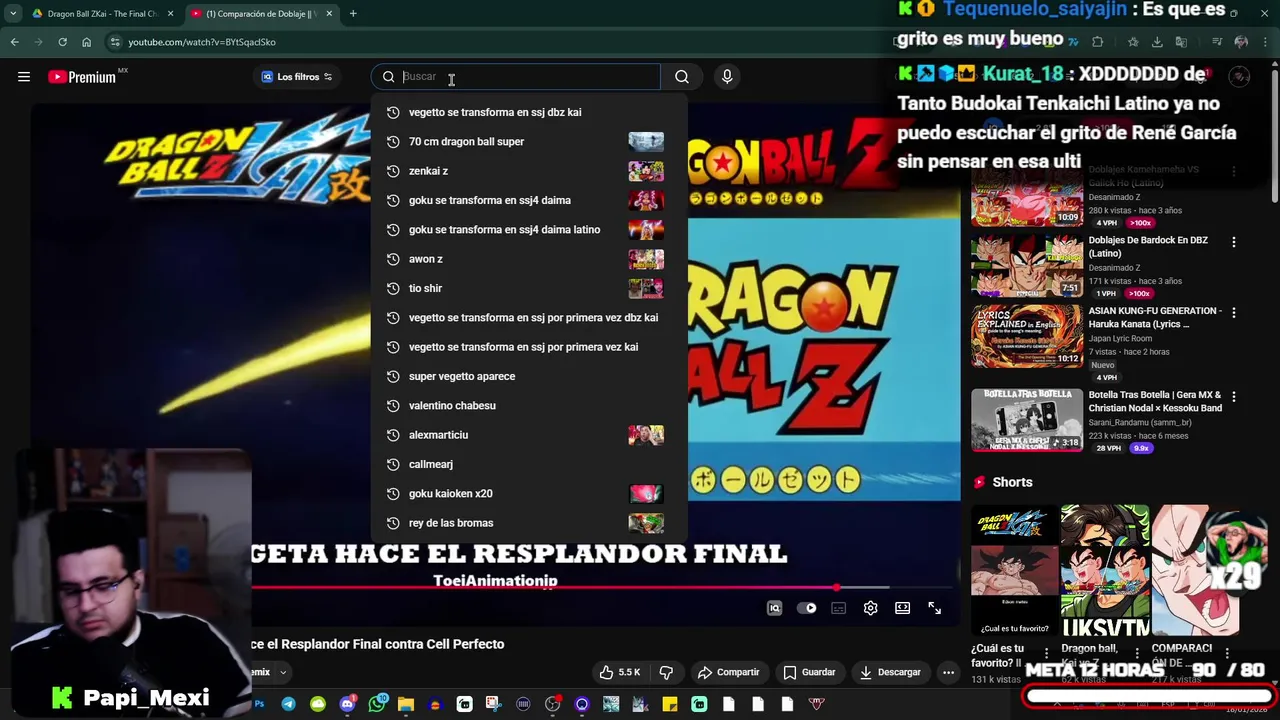Viewport: 1280px width, 720px height.
Task: Open the Chrome extensions puzzle icon
Action: pyautogui.click(x=1098, y=42)
